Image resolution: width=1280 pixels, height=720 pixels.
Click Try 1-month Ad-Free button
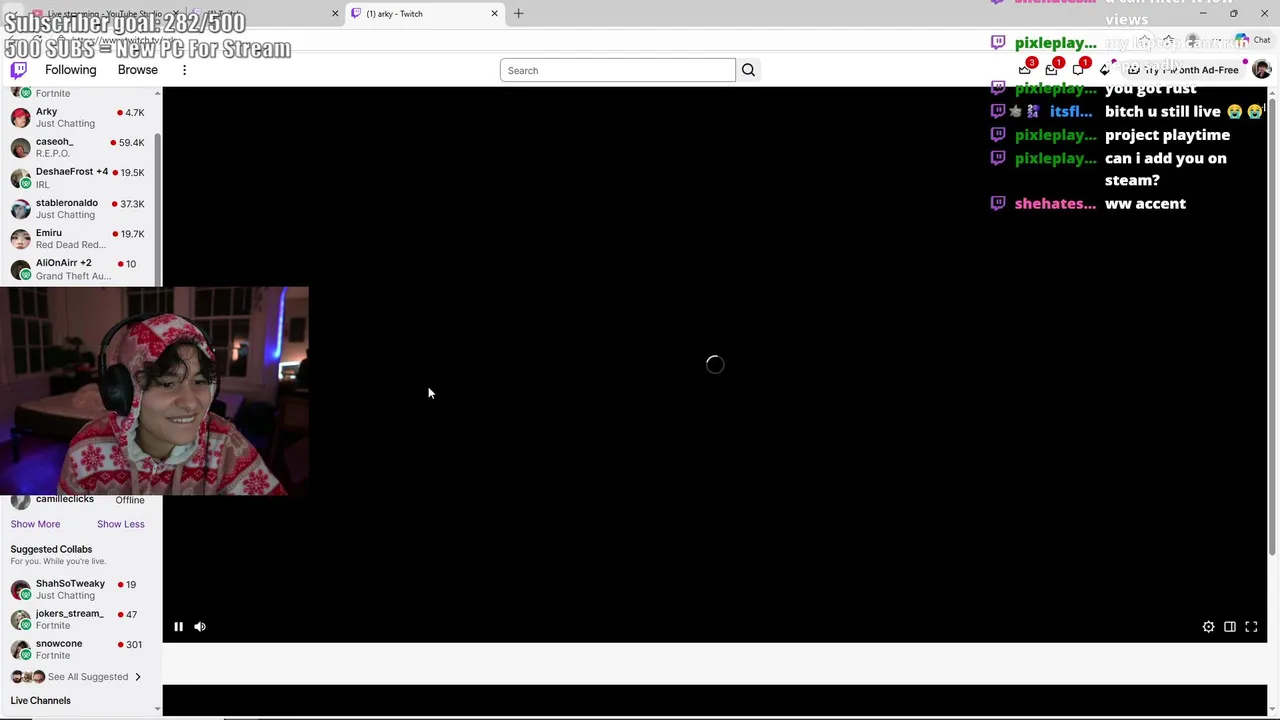[x=1183, y=70]
